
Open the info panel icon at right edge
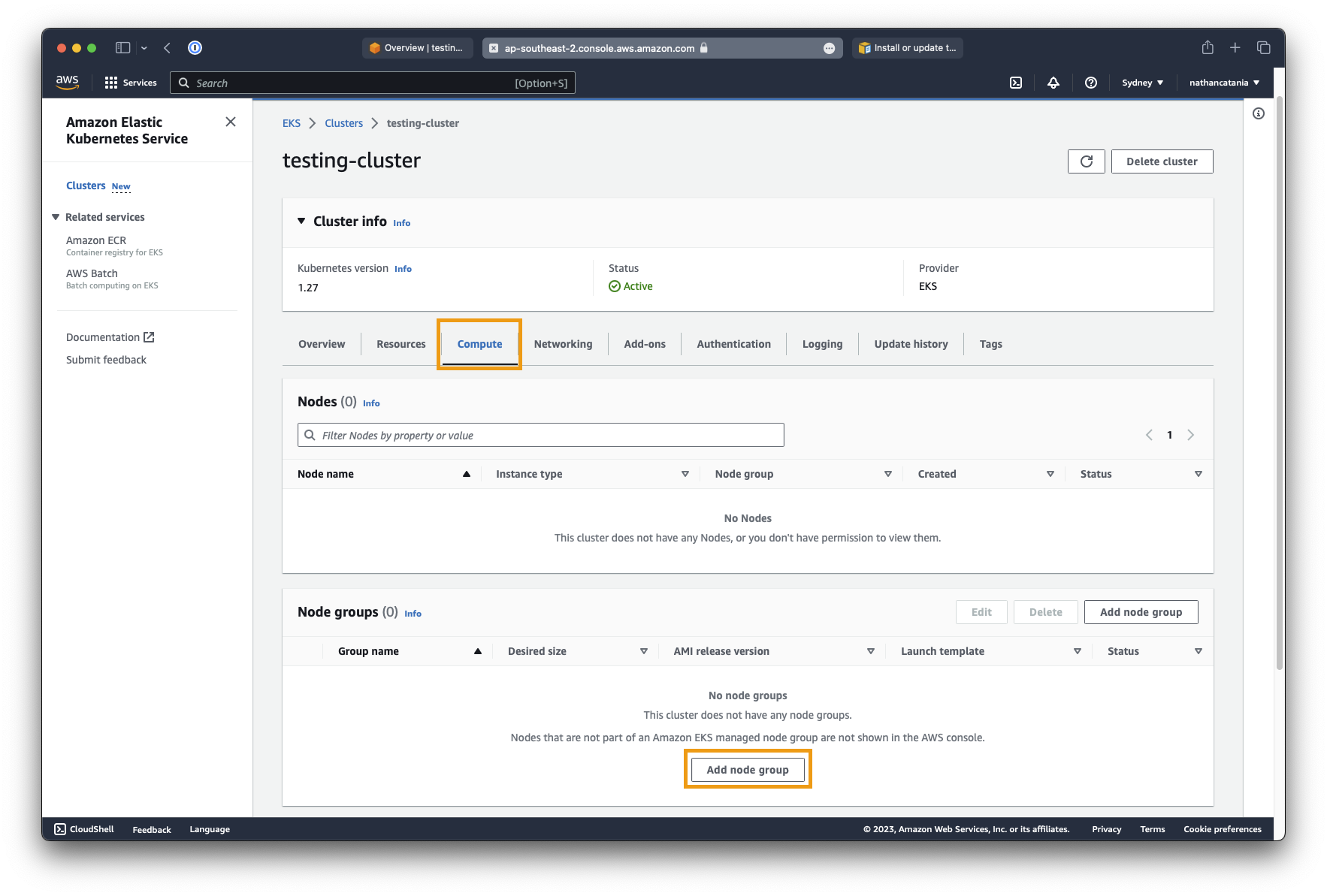click(1259, 113)
